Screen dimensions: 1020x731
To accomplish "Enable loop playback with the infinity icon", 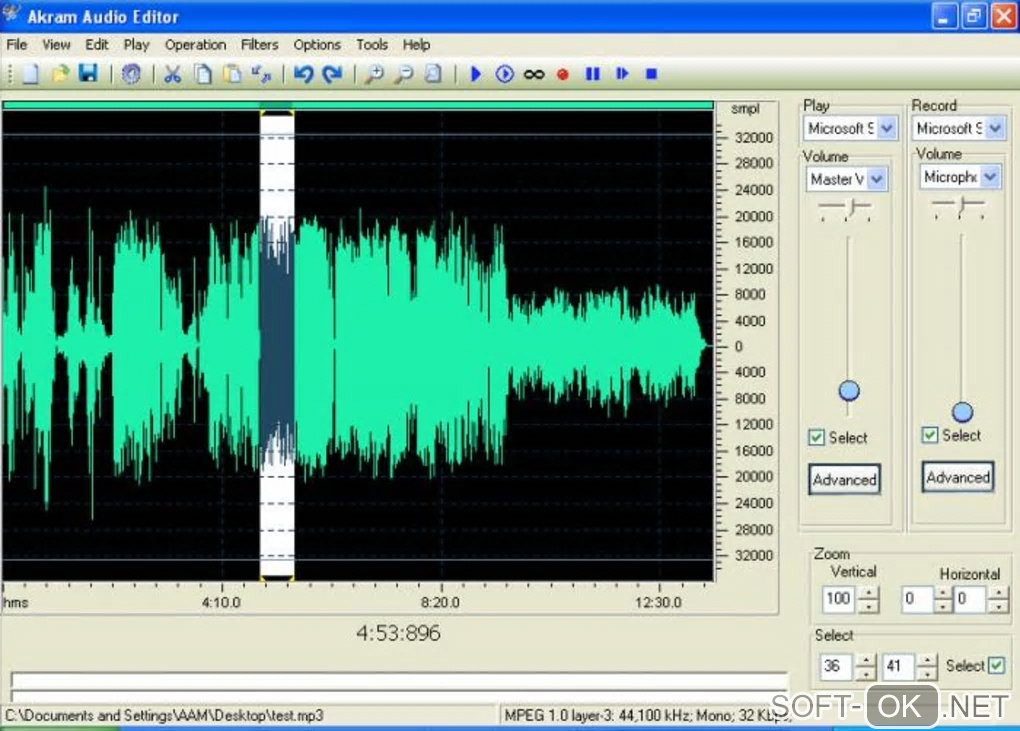I will [x=534, y=74].
